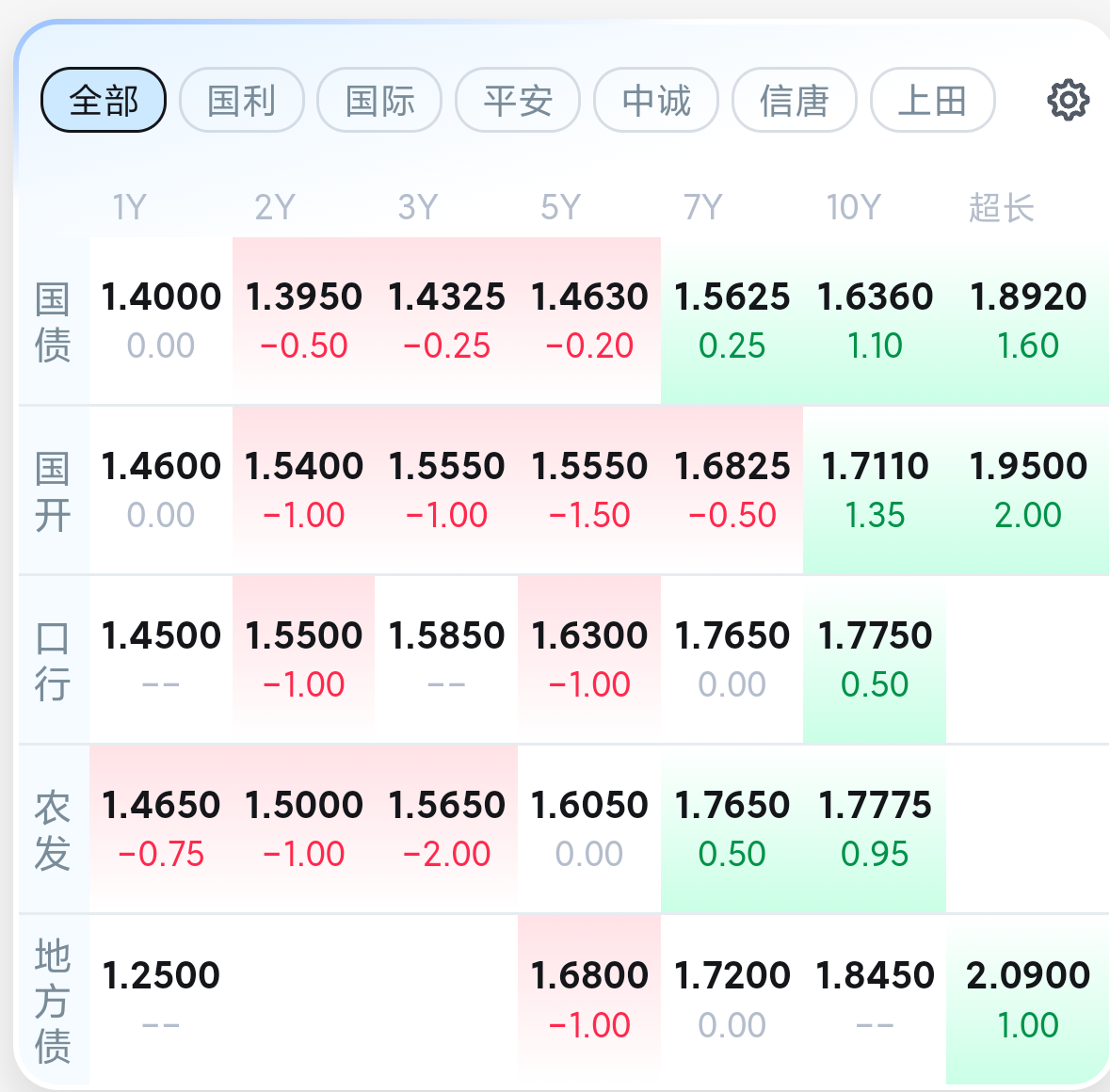
Task: Click the 10Y column header
Action: (x=853, y=207)
